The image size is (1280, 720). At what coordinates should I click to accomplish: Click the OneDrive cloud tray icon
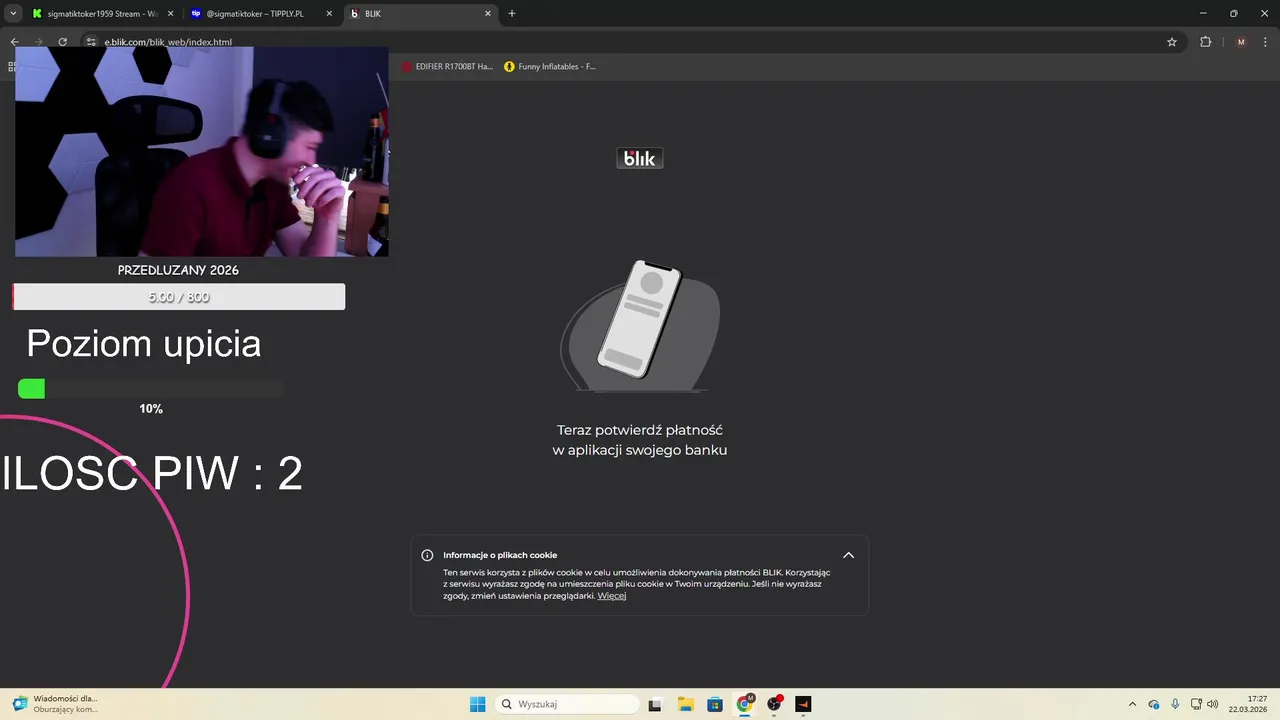click(1154, 704)
